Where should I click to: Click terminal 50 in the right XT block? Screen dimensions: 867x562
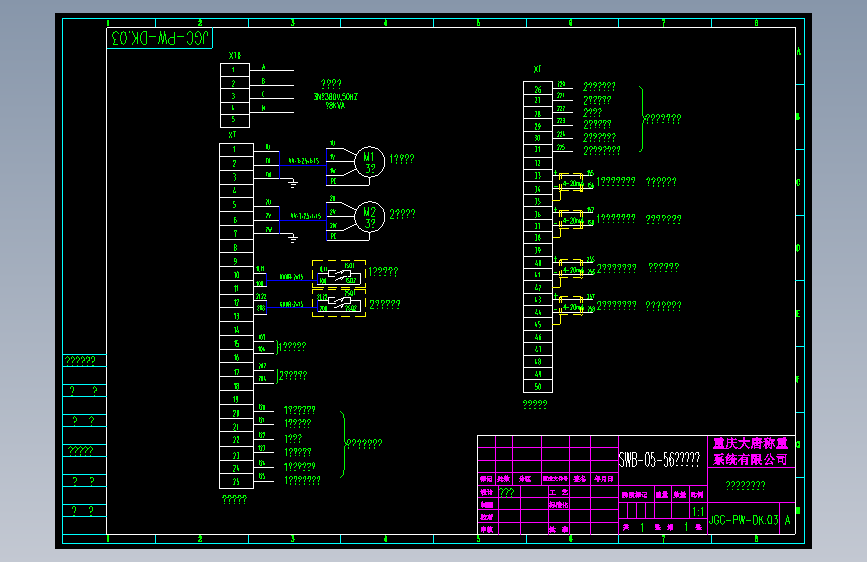537,387
